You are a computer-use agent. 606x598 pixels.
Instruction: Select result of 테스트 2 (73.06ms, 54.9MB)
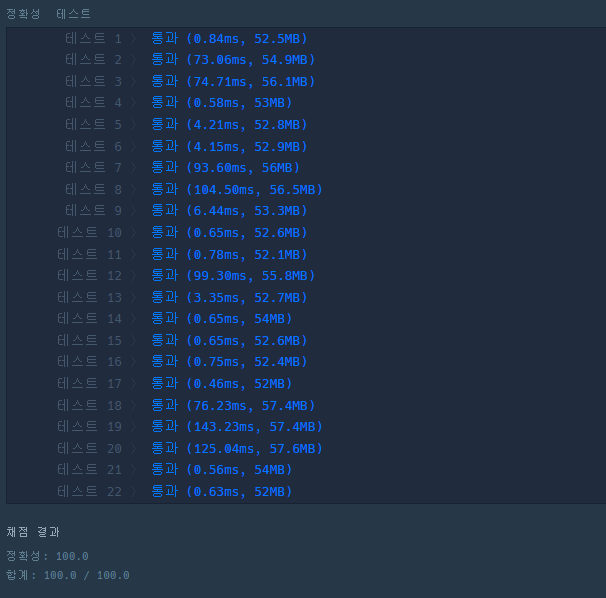pos(233,60)
